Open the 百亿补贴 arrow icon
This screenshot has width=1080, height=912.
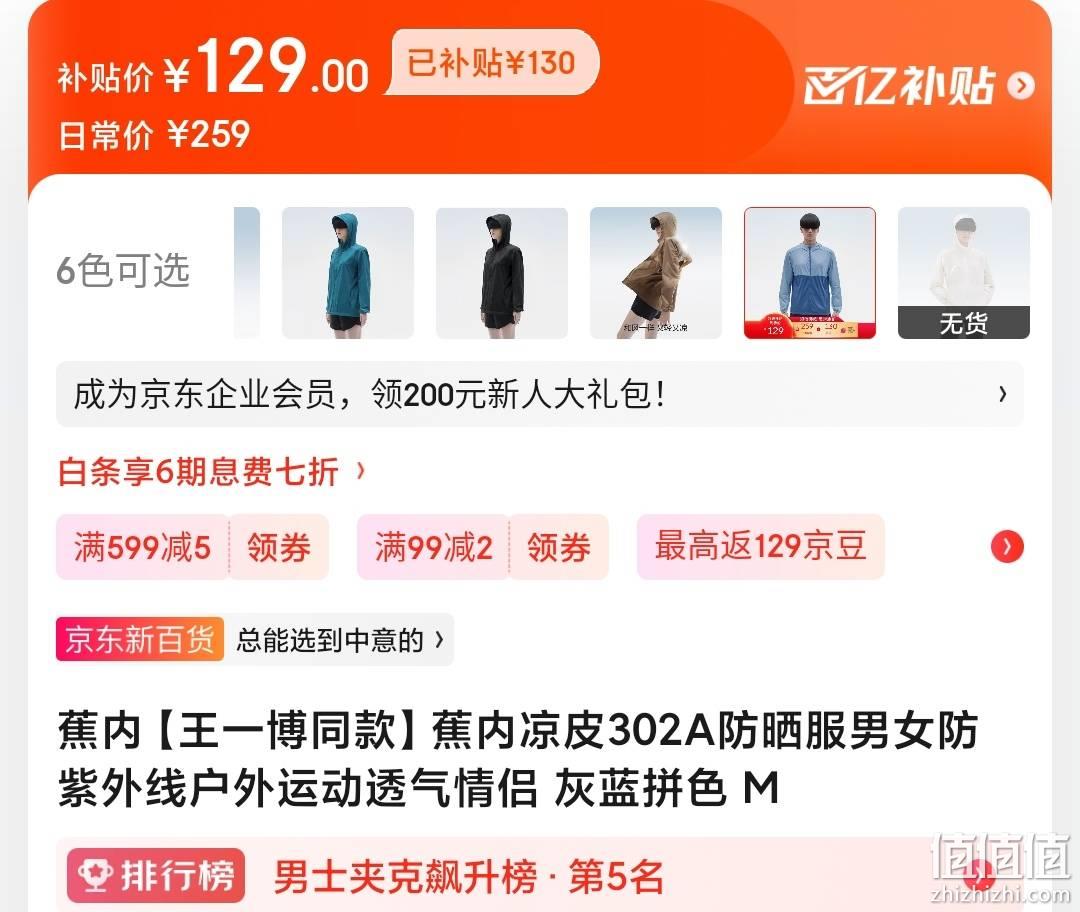tap(1021, 85)
